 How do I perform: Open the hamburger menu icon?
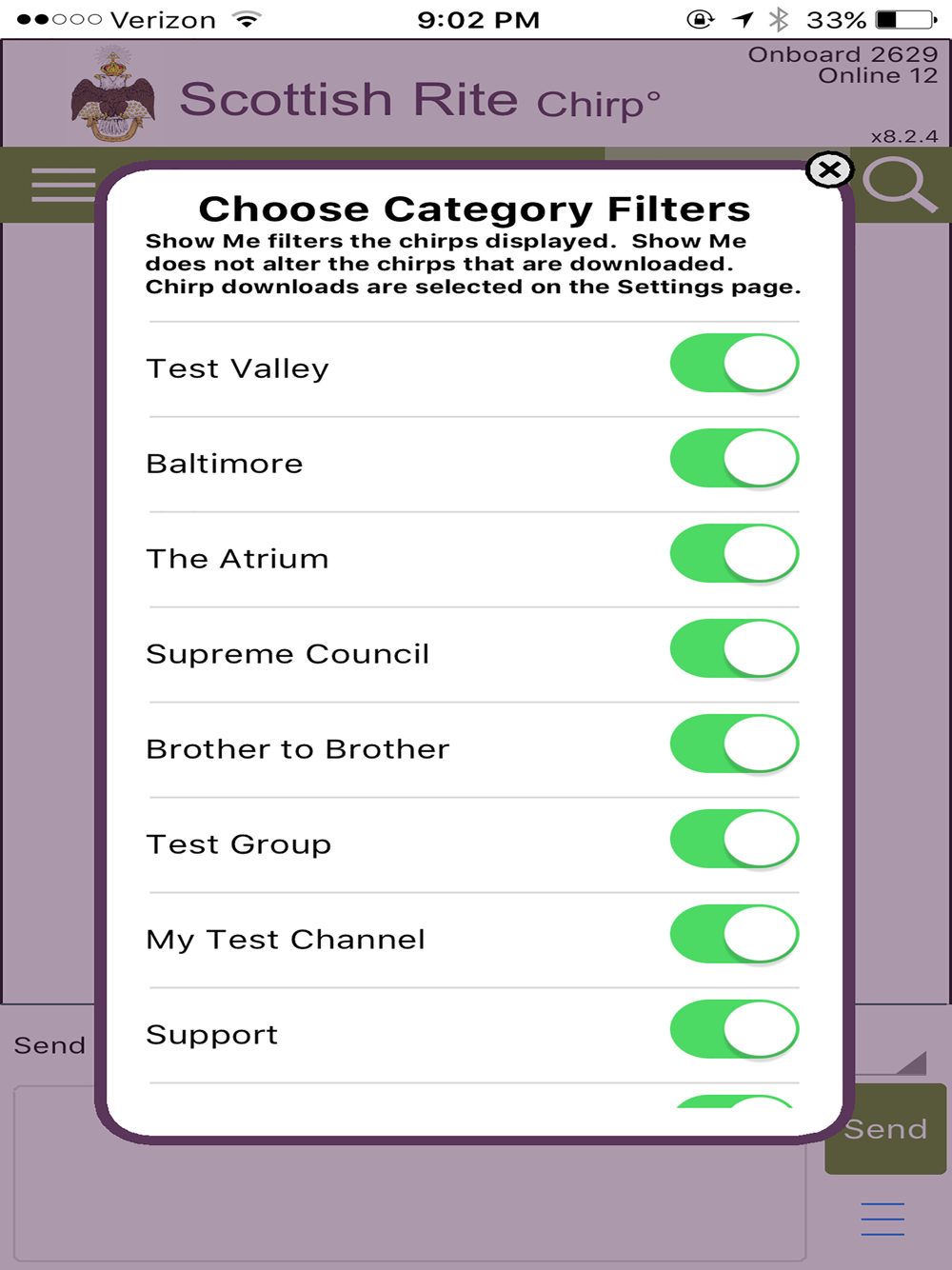[x=63, y=185]
